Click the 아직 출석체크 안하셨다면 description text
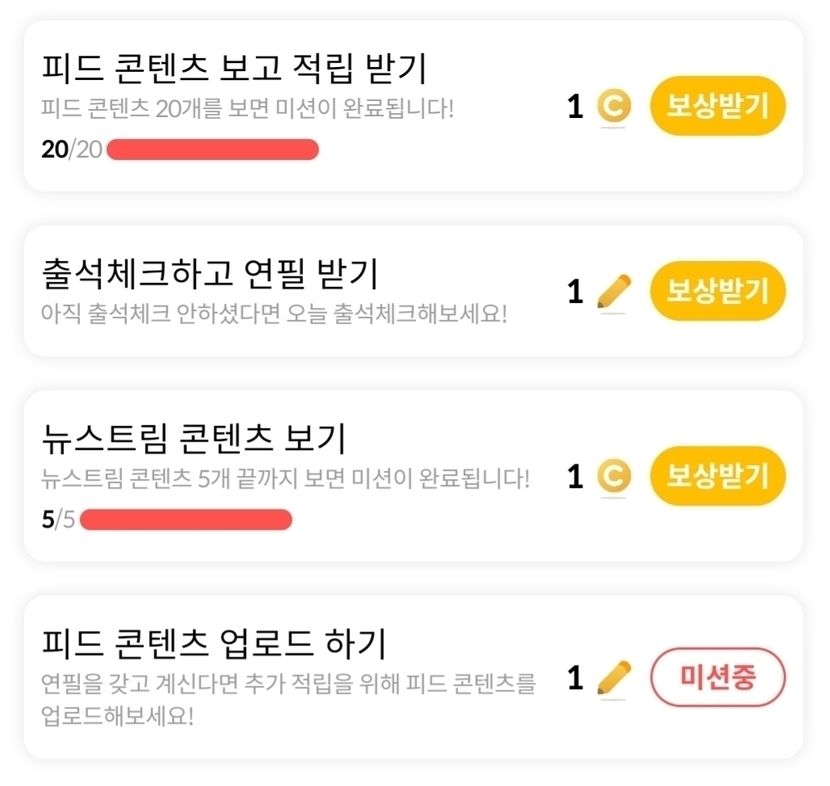 [x=274, y=313]
